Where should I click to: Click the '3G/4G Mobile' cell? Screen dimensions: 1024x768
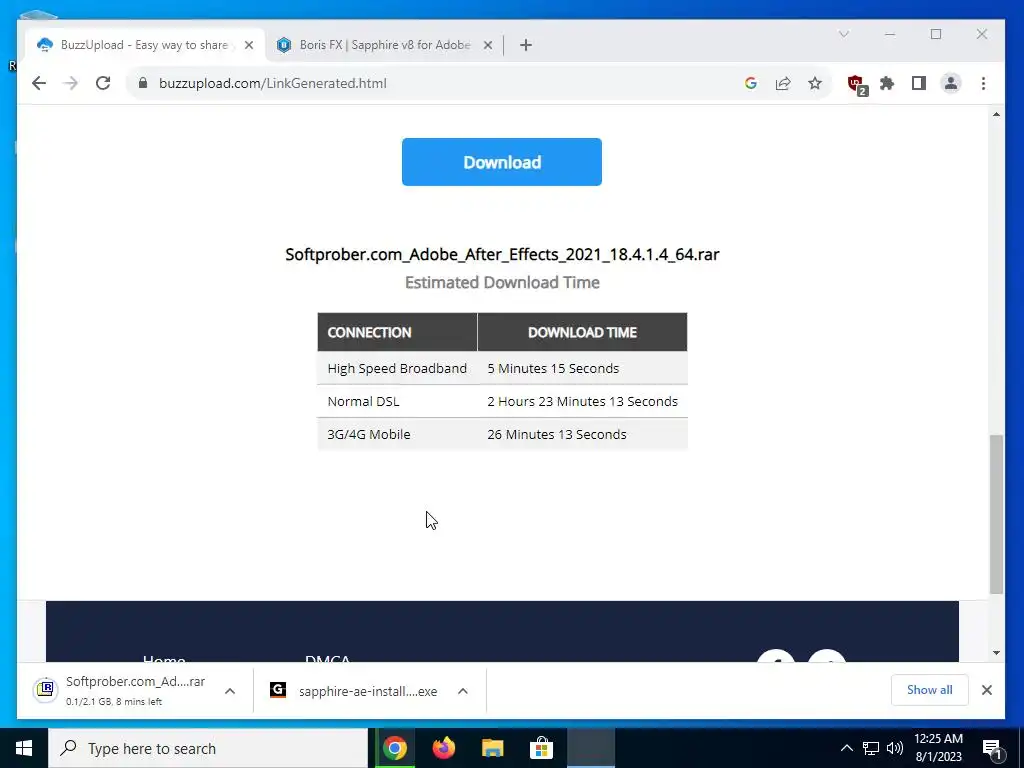[397, 434]
